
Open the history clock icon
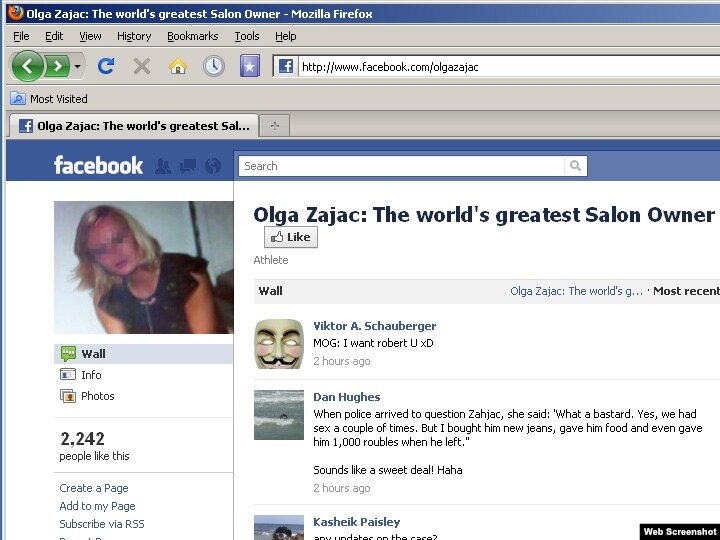pos(214,67)
